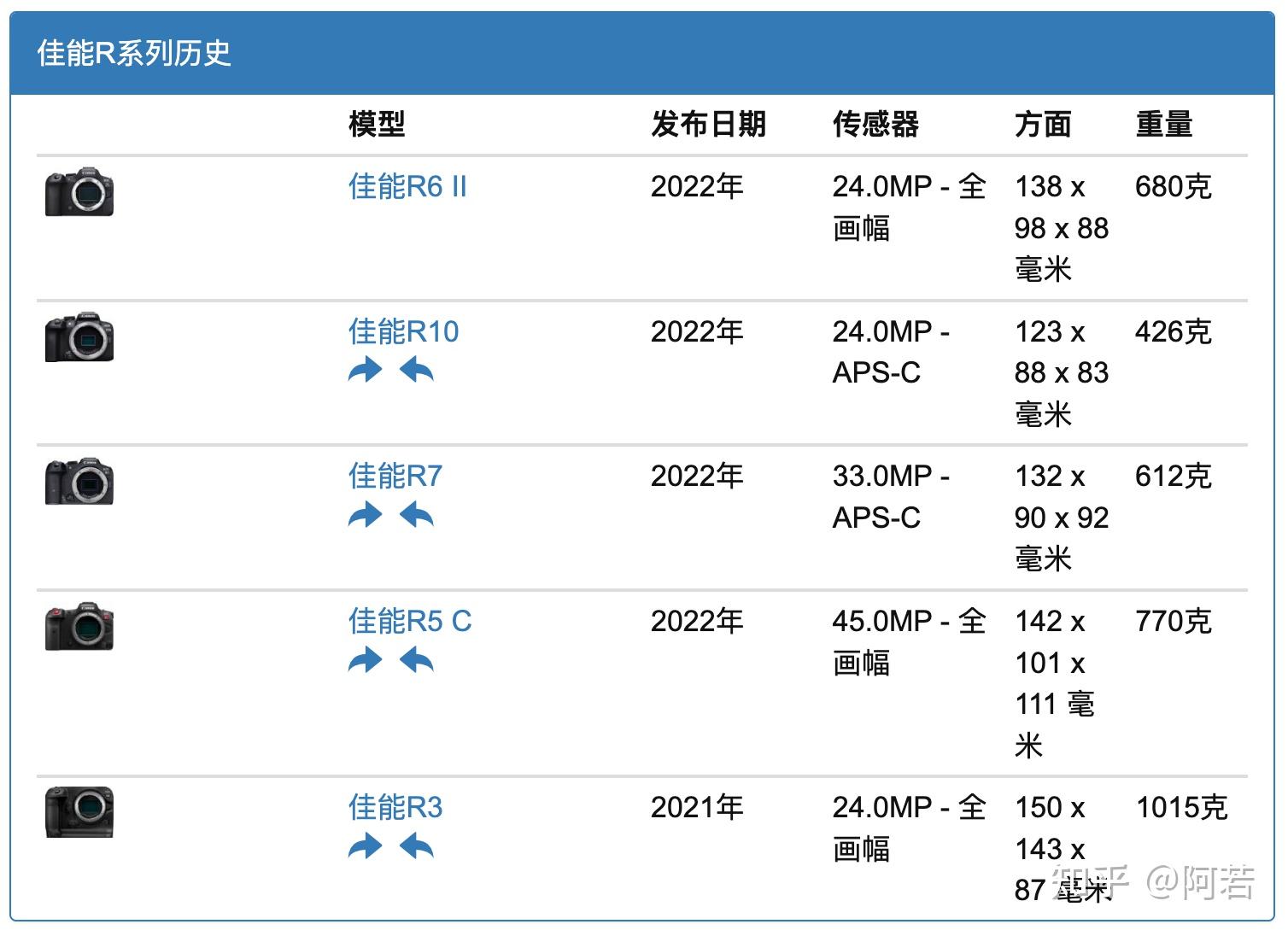Select the 680克 weight cell
The height and width of the screenshot is (936, 1288).
(x=1174, y=186)
